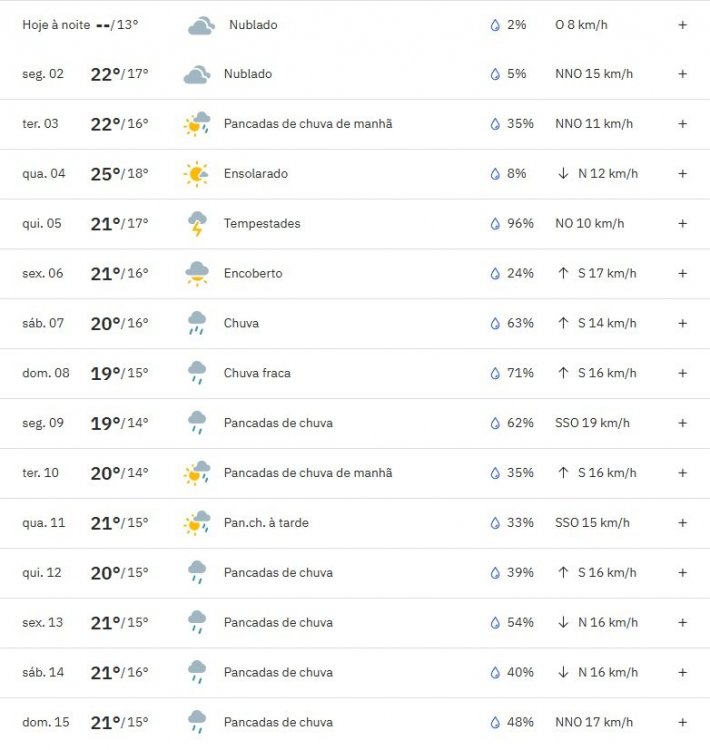
Task: Click the sun-shower icon for ter. 10
Action: 197,473
